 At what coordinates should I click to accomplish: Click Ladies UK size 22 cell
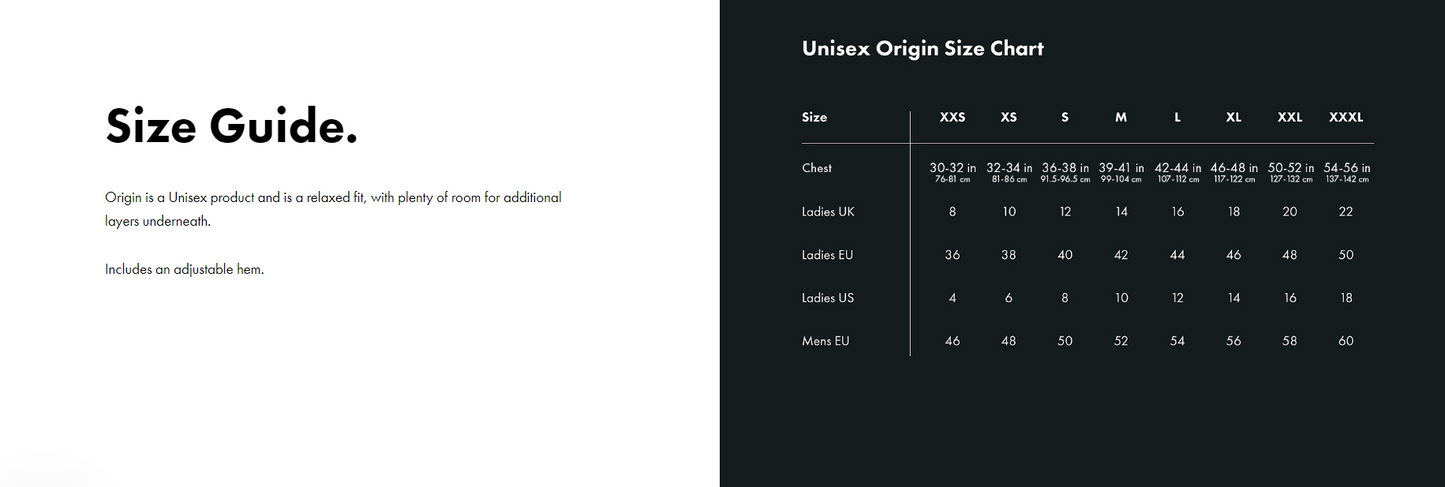pyautogui.click(x=1346, y=212)
